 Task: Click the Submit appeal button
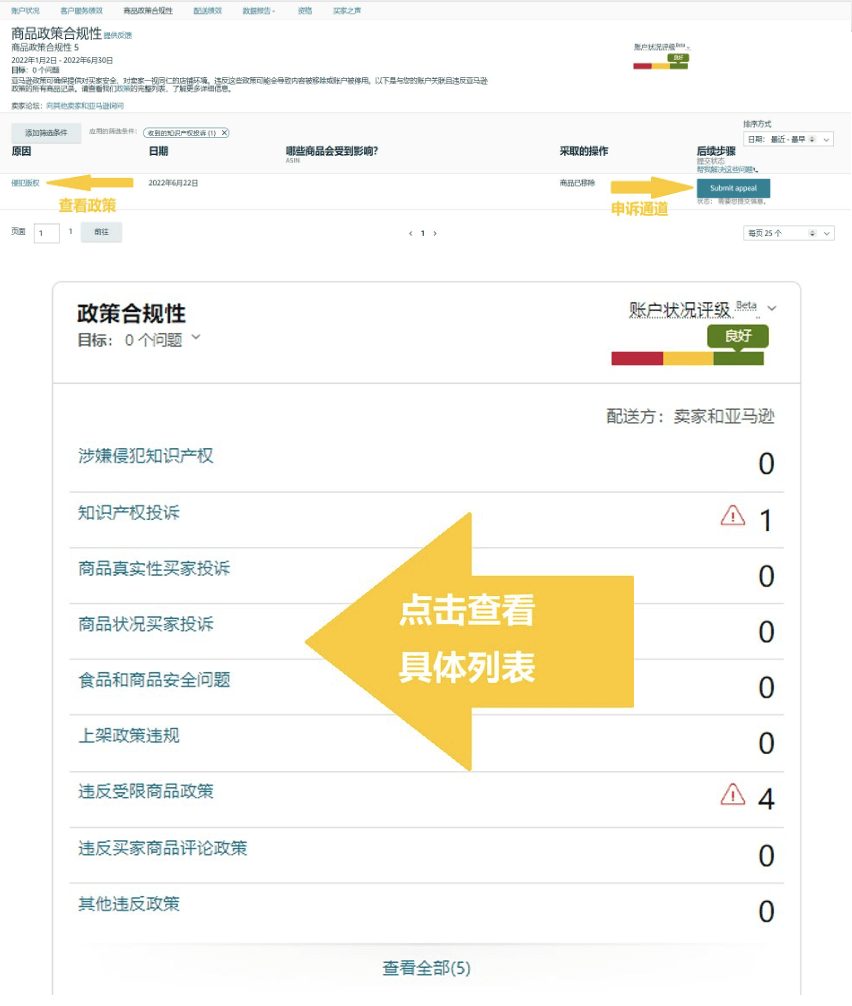point(733,188)
